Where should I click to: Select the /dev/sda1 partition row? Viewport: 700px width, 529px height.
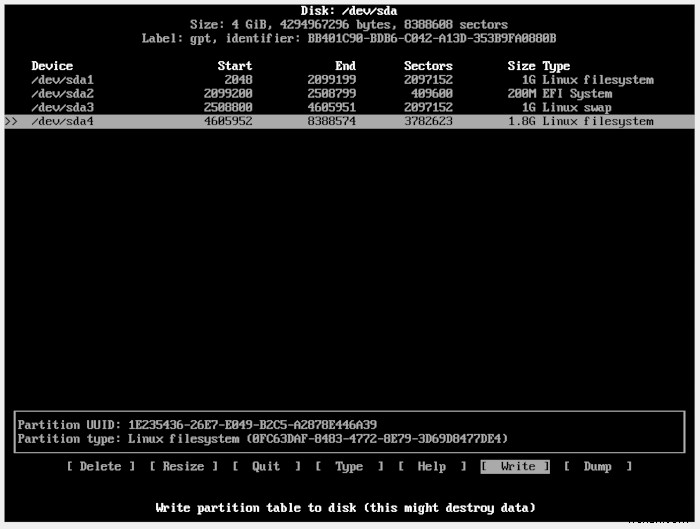click(350, 80)
